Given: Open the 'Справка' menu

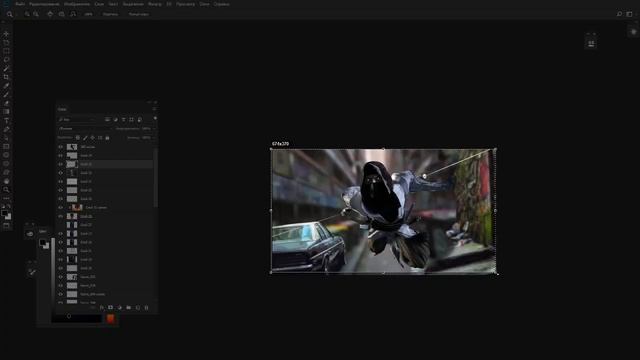Looking at the screenshot, I should point(222,4).
